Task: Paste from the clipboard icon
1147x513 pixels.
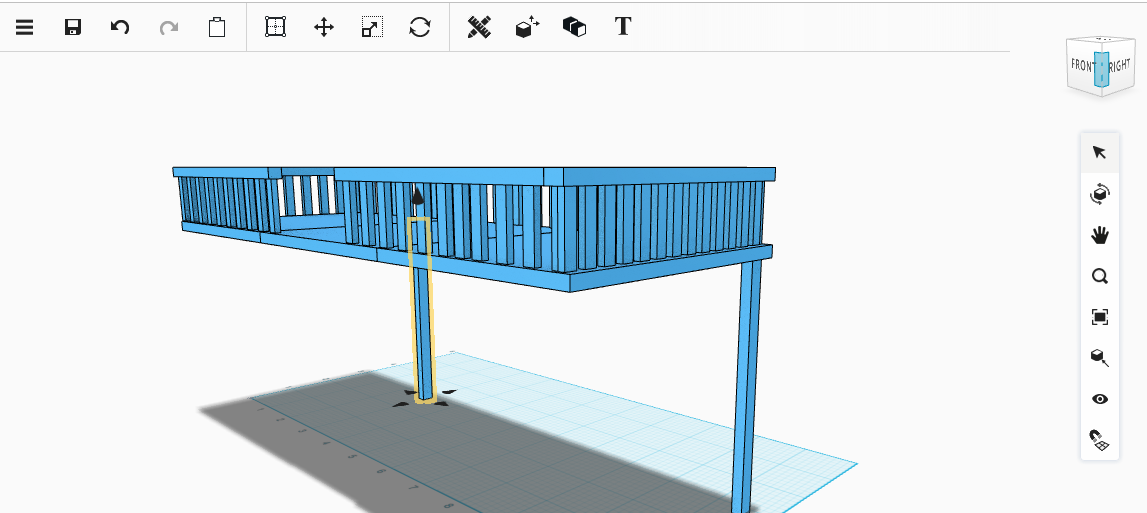Action: point(217,28)
